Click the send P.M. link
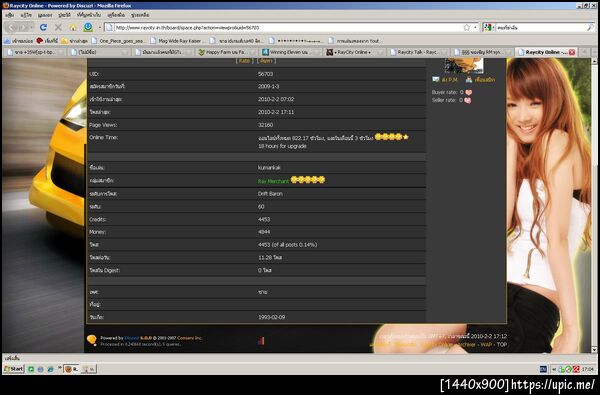Viewport: 600px width, 395px height. [450, 80]
